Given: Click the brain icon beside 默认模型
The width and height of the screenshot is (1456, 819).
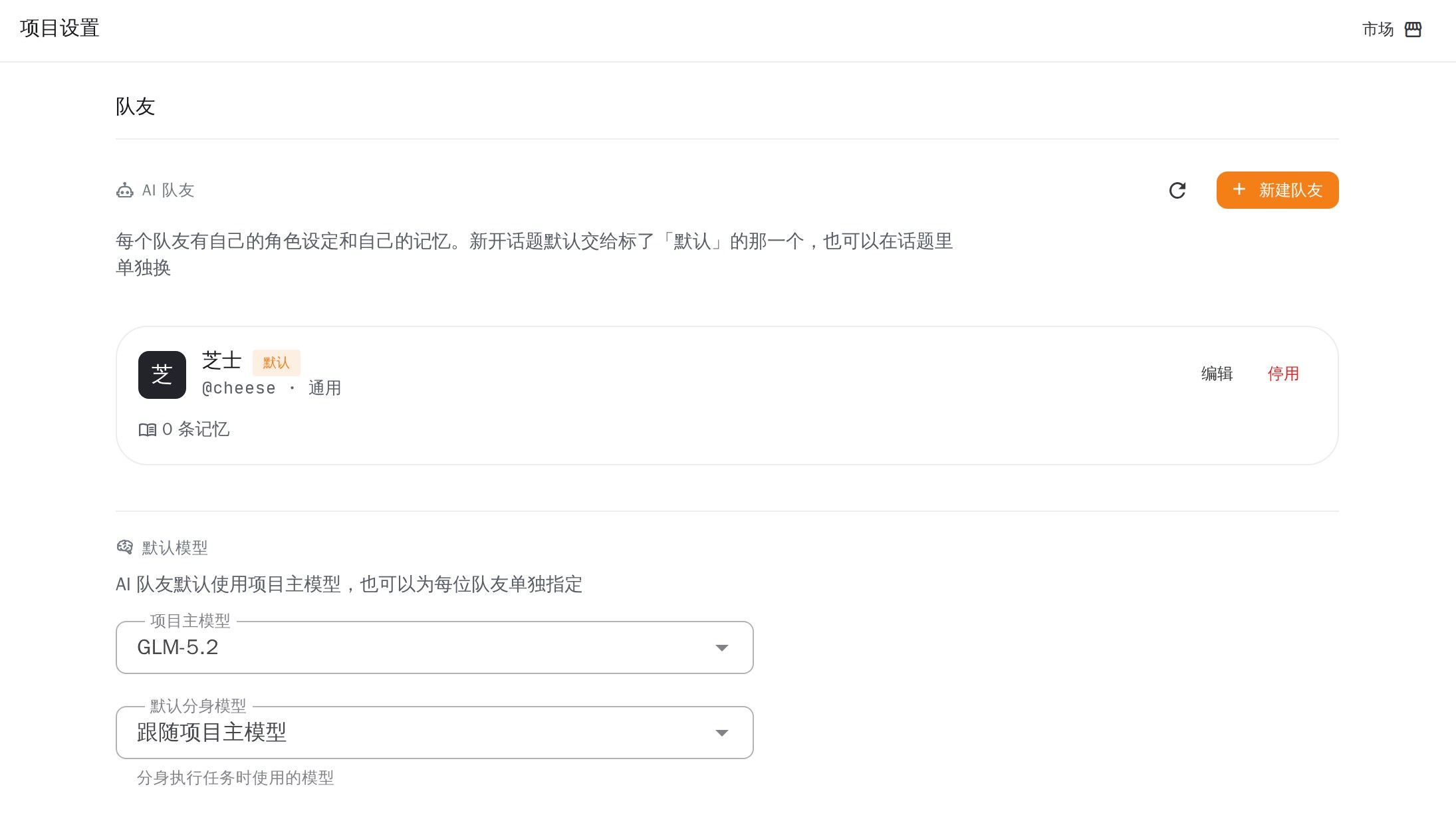Looking at the screenshot, I should [x=125, y=547].
